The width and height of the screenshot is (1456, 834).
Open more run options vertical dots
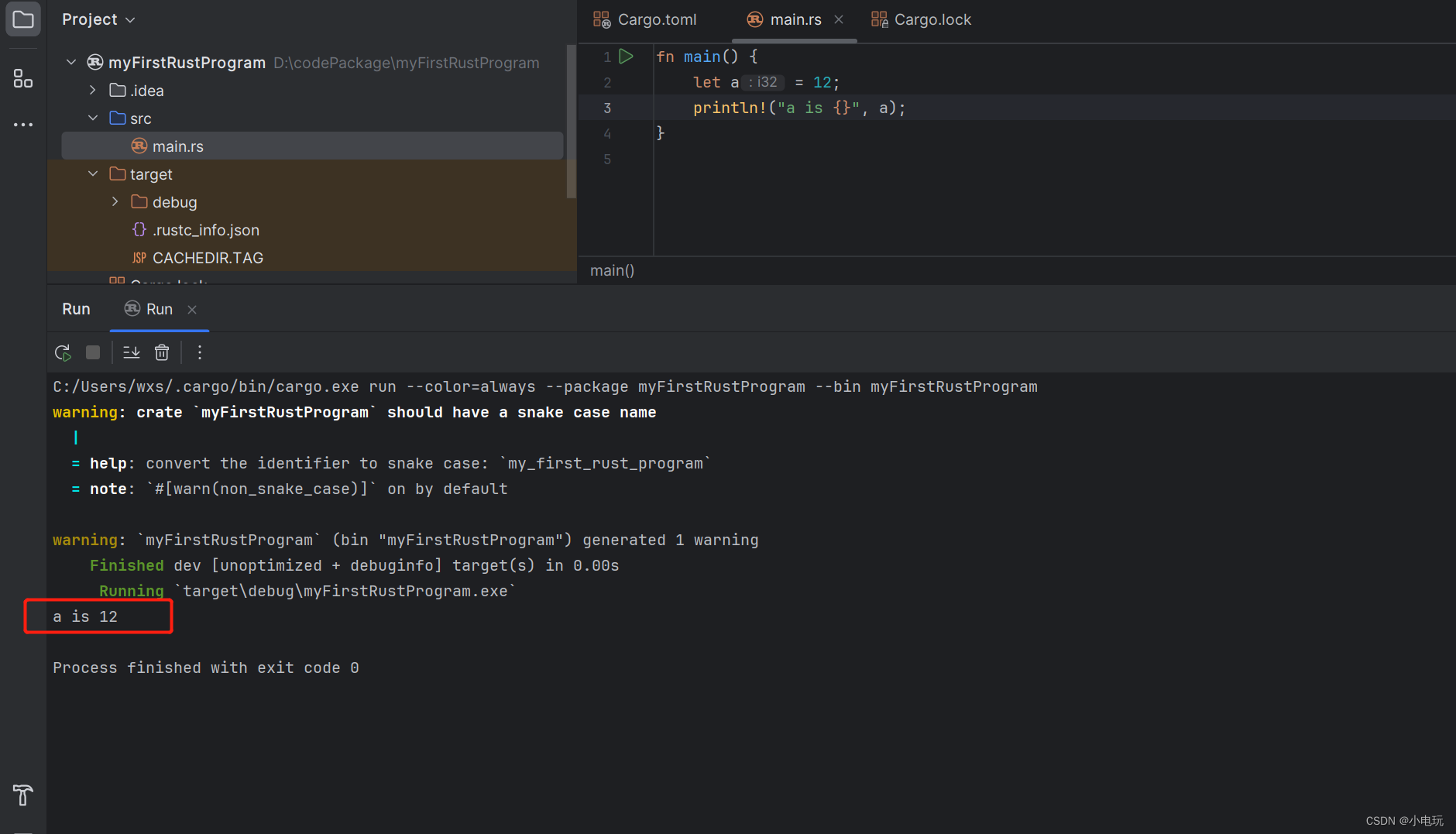point(200,353)
